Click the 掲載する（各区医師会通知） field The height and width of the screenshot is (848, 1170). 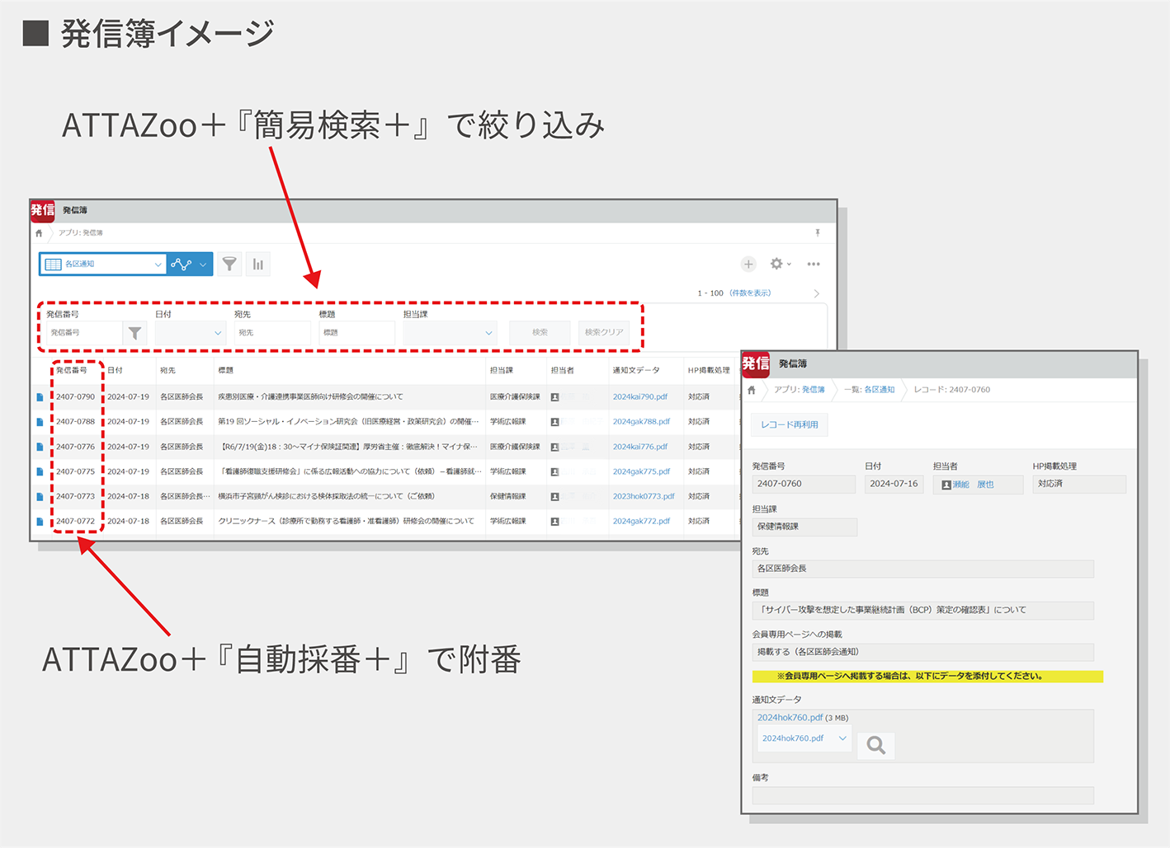pyautogui.click(x=923, y=652)
